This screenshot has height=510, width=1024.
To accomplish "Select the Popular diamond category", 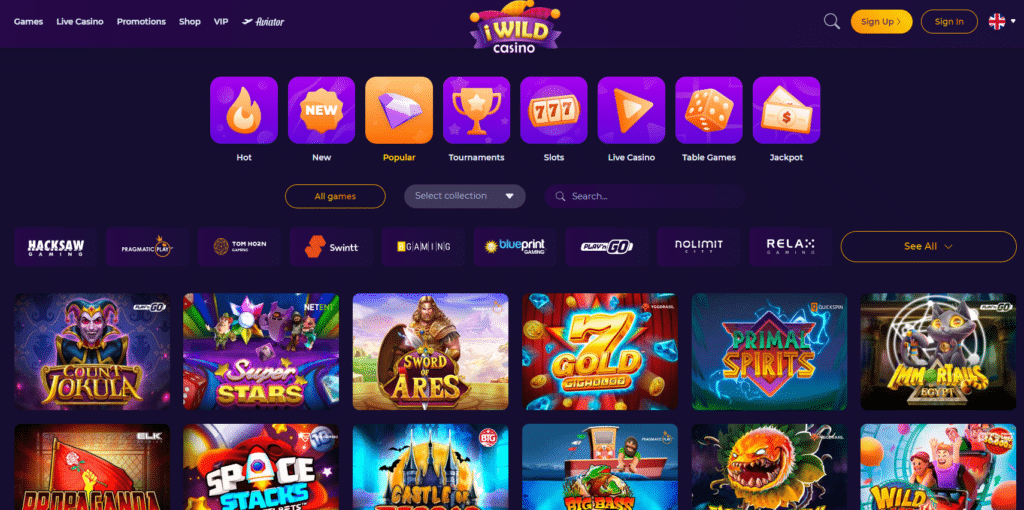I will point(399,110).
